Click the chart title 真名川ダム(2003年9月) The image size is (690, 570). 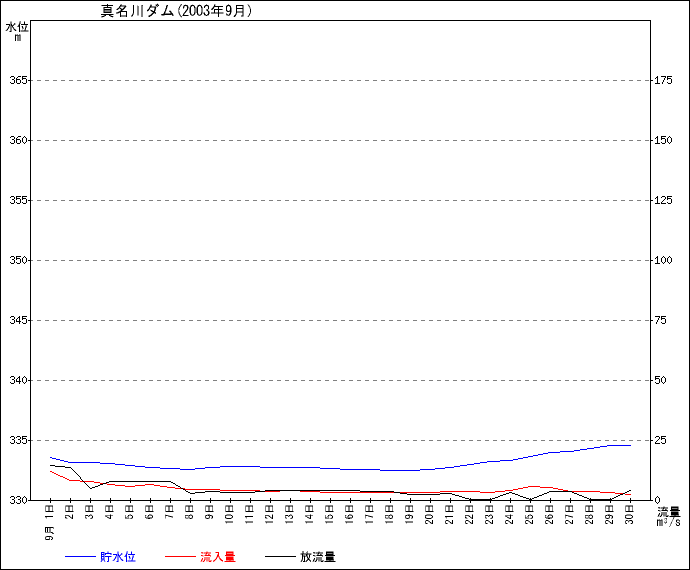point(176,11)
